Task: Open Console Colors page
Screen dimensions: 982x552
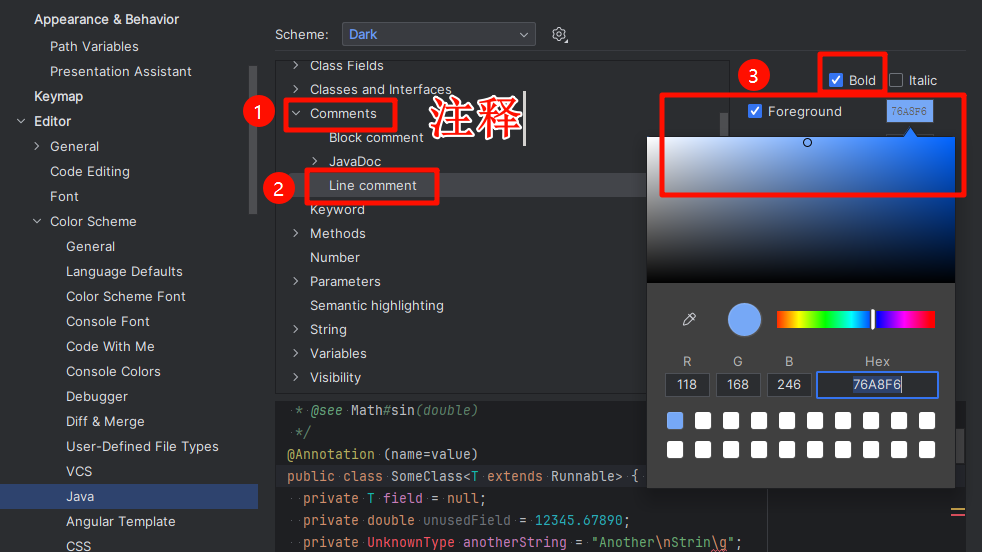Action: [x=113, y=372]
